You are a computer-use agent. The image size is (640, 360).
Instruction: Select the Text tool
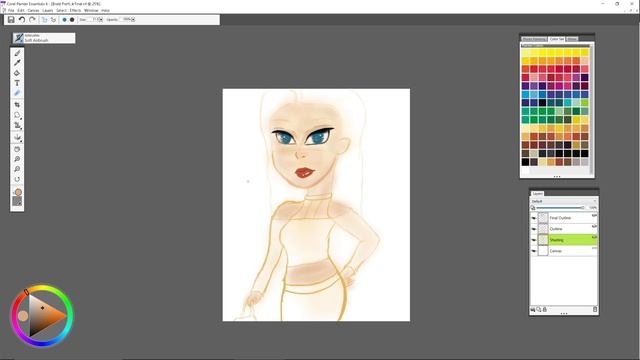pos(17,83)
